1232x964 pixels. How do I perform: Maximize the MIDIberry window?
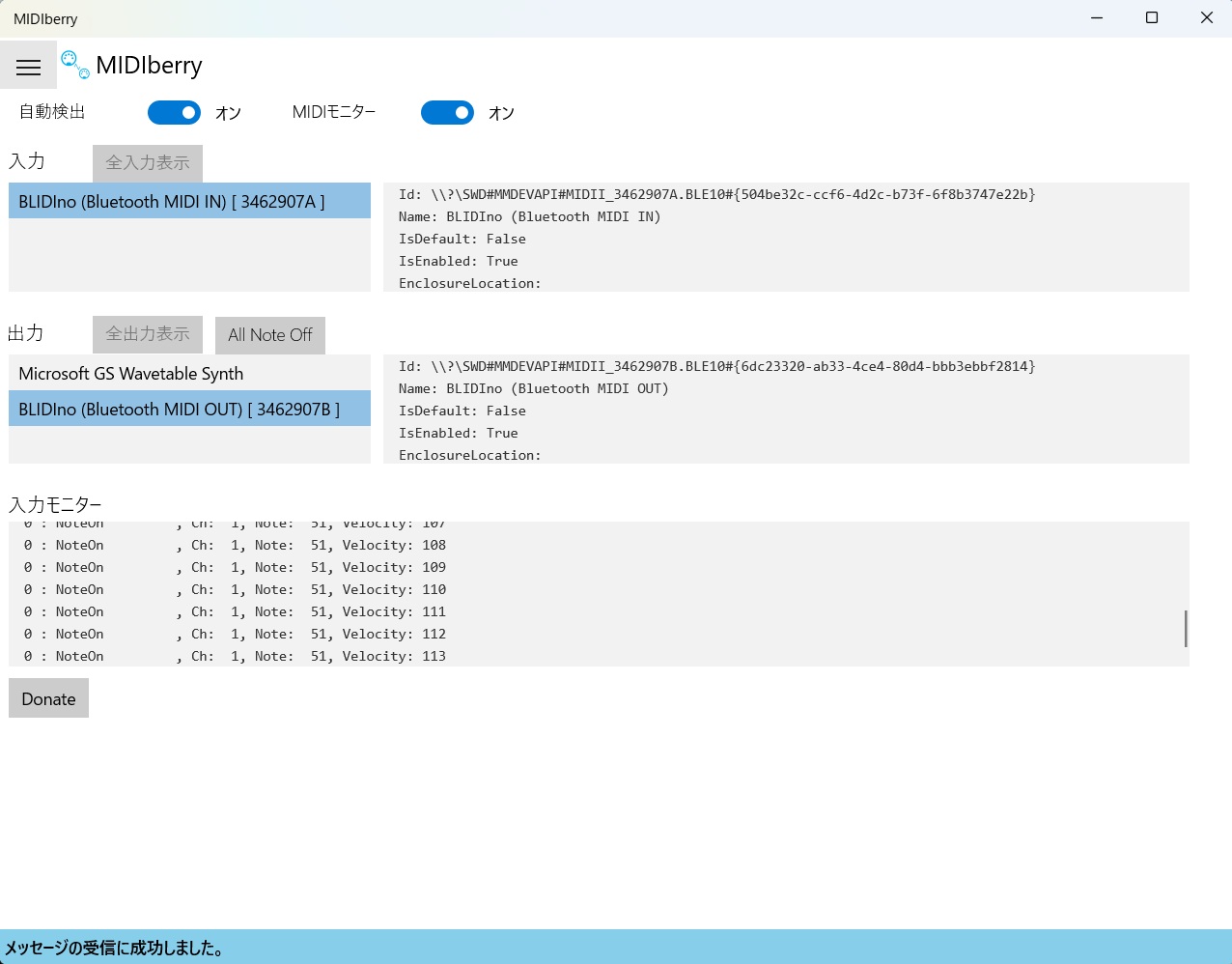pyautogui.click(x=1152, y=18)
